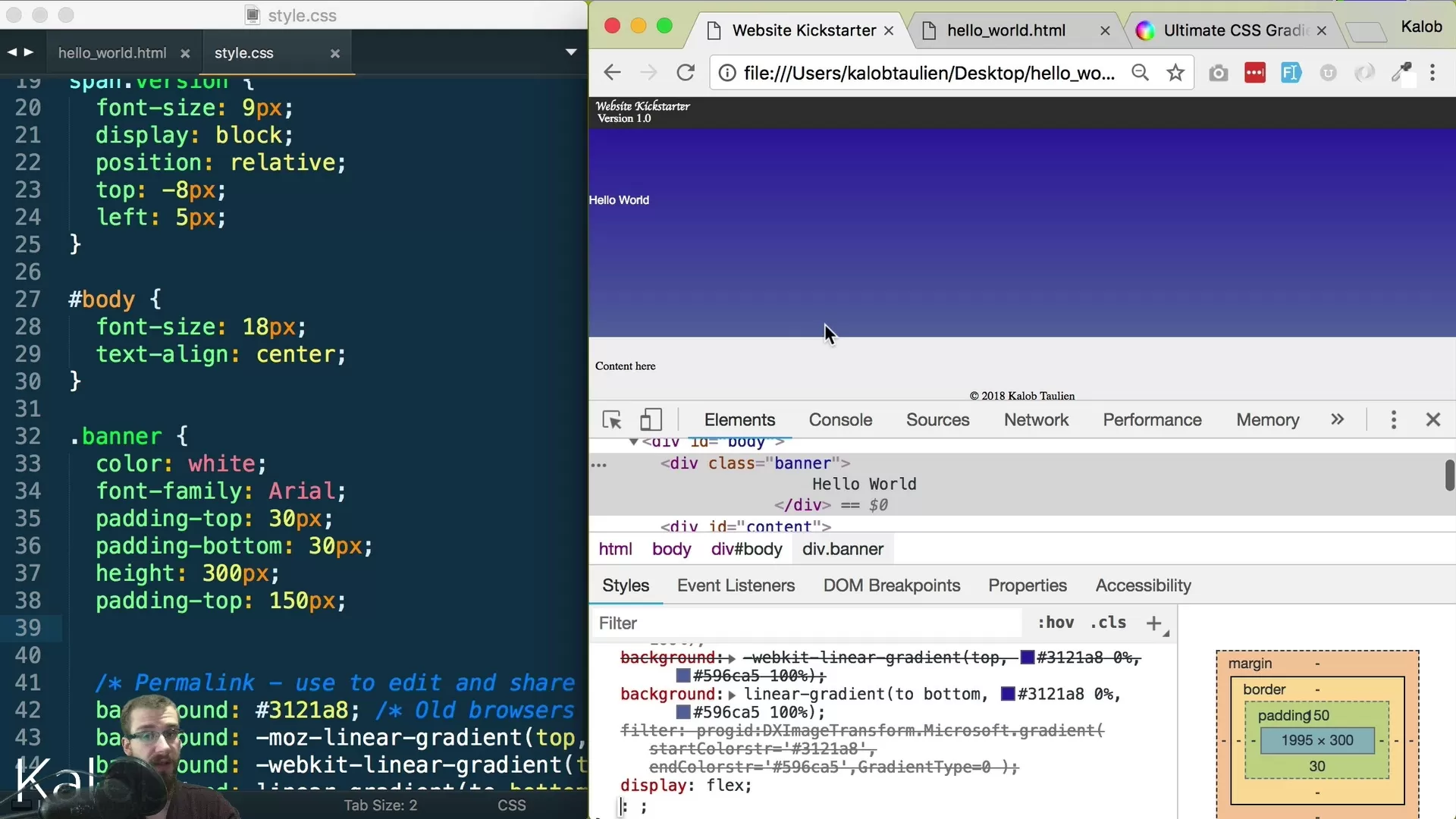
Task: Bookmark the page with the star icon
Action: tap(1175, 73)
